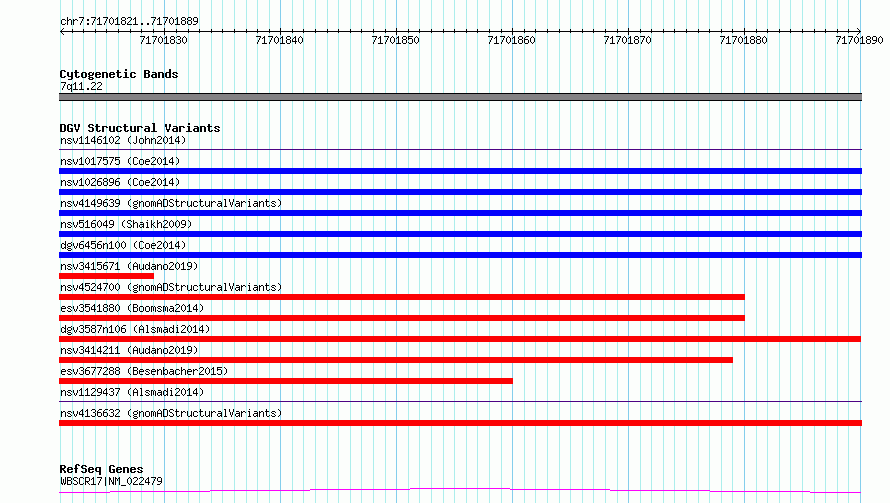Open variant nsv4149639 (gnomADStructuralVariants) label
Image resolution: width=890 pixels, height=503 pixels.
[171, 203]
